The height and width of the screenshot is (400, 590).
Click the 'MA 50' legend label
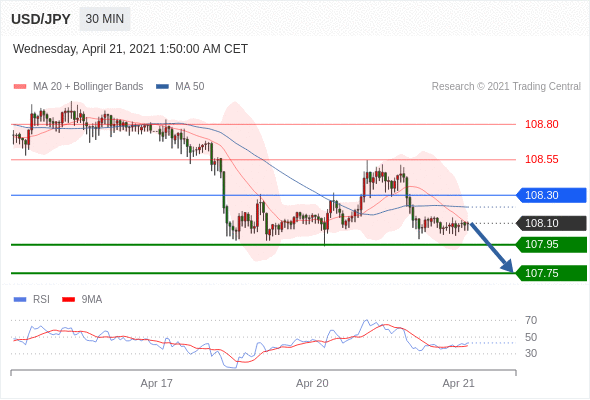coord(190,87)
